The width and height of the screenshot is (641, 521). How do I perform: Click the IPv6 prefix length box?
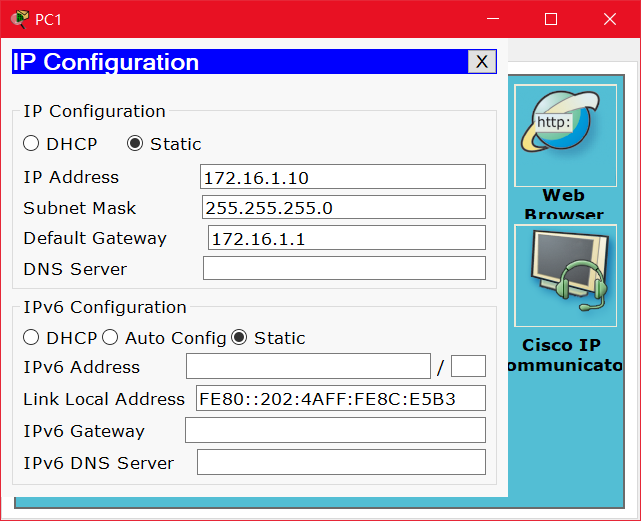pos(468,366)
